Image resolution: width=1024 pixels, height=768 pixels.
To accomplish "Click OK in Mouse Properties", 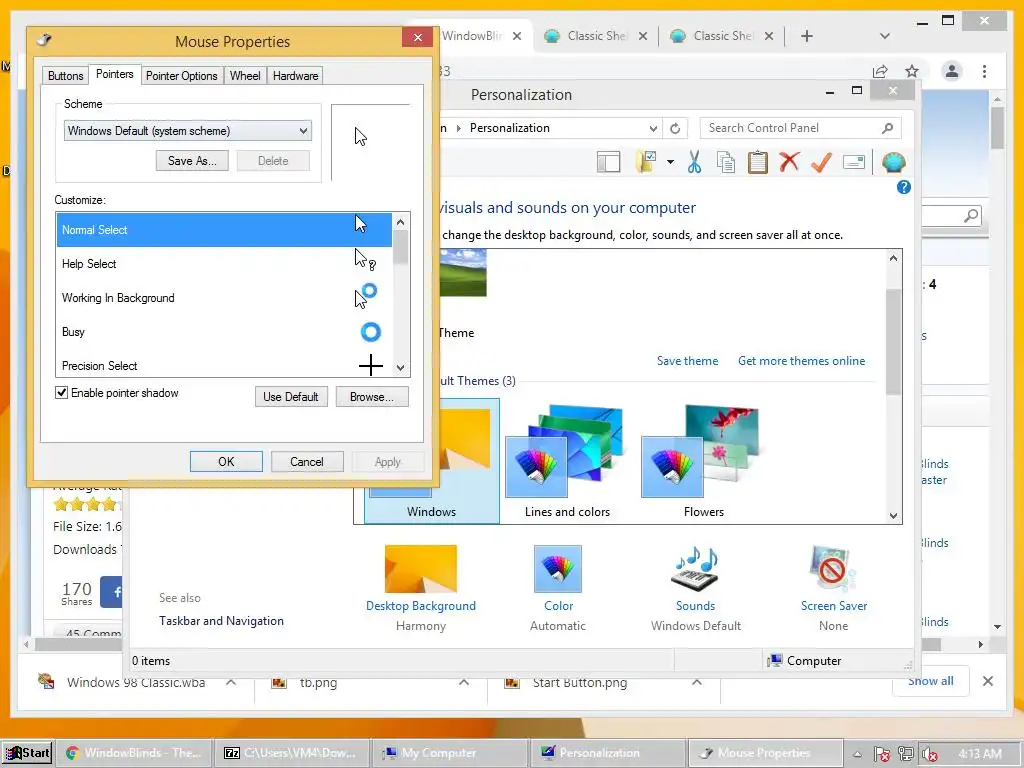I will point(226,462).
